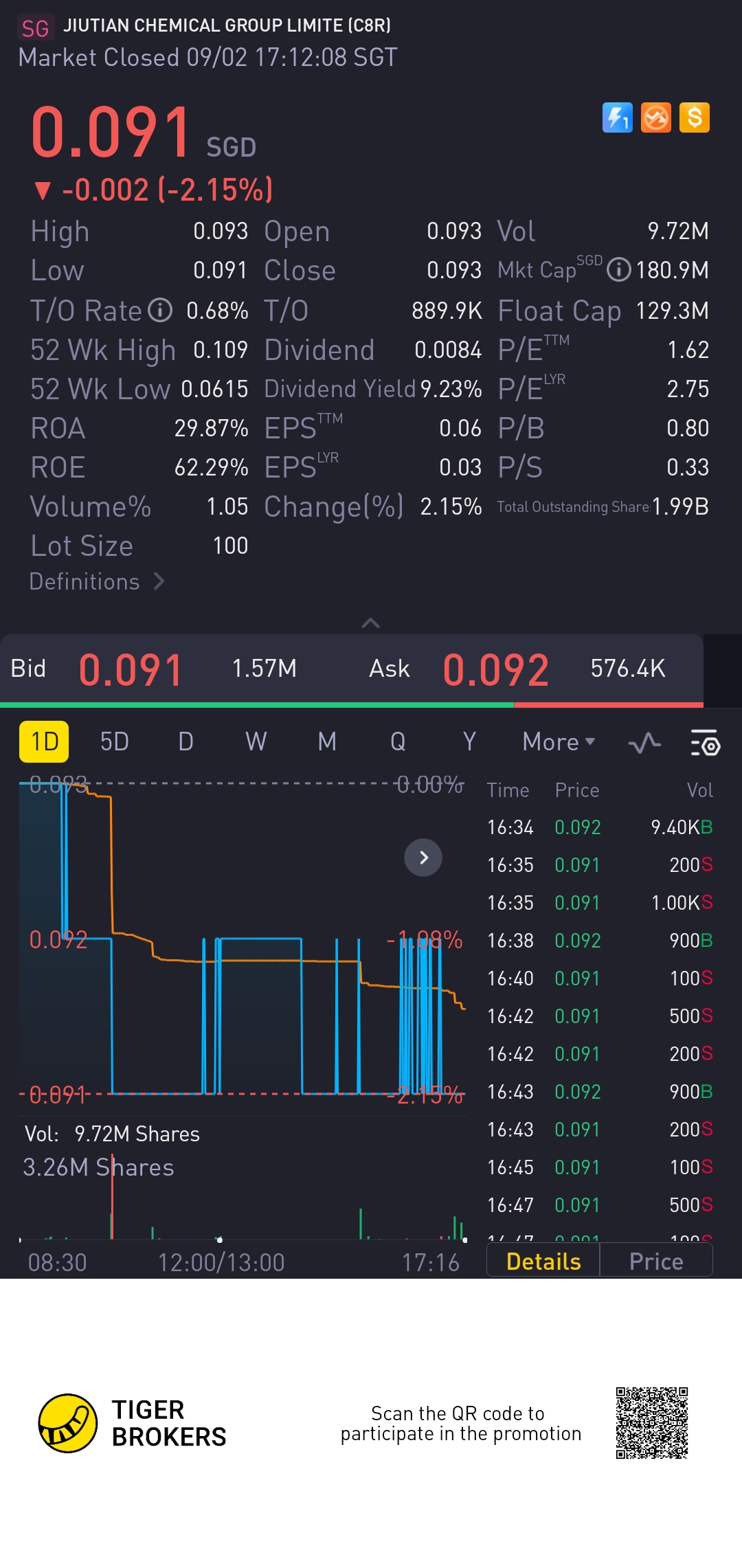This screenshot has height=1568, width=742.
Task: Open the More periods dropdown
Action: pyautogui.click(x=558, y=742)
